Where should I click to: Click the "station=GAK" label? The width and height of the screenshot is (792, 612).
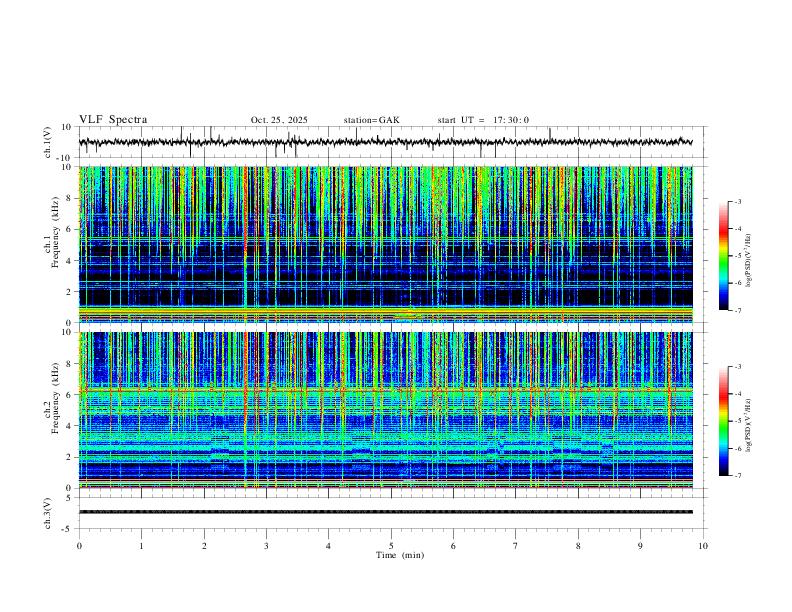(x=371, y=120)
